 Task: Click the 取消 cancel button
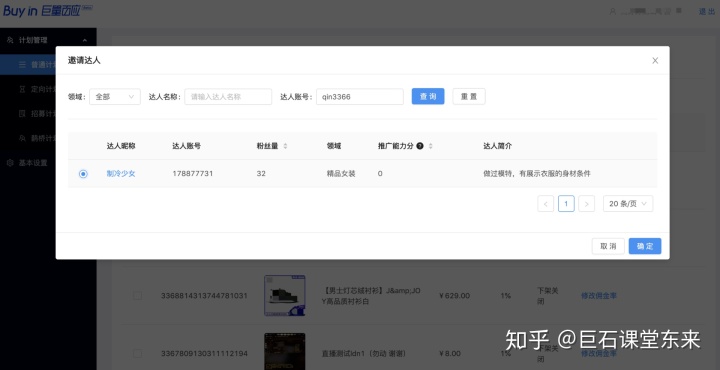(608, 246)
